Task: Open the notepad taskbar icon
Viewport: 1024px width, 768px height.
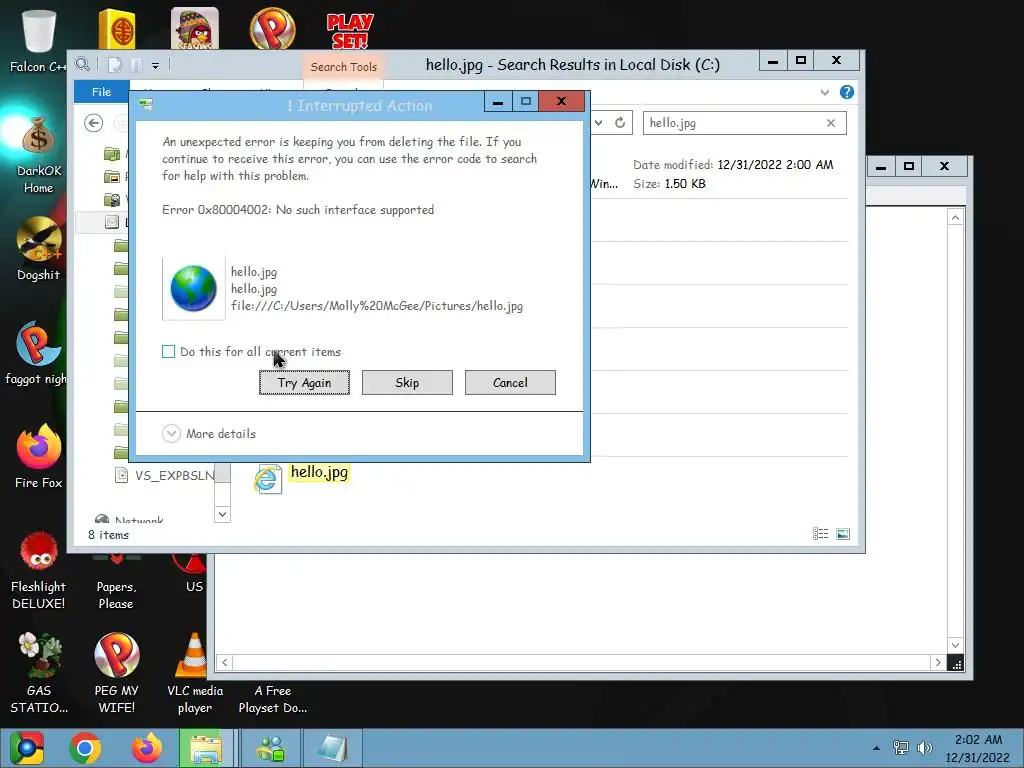Action: coord(332,748)
